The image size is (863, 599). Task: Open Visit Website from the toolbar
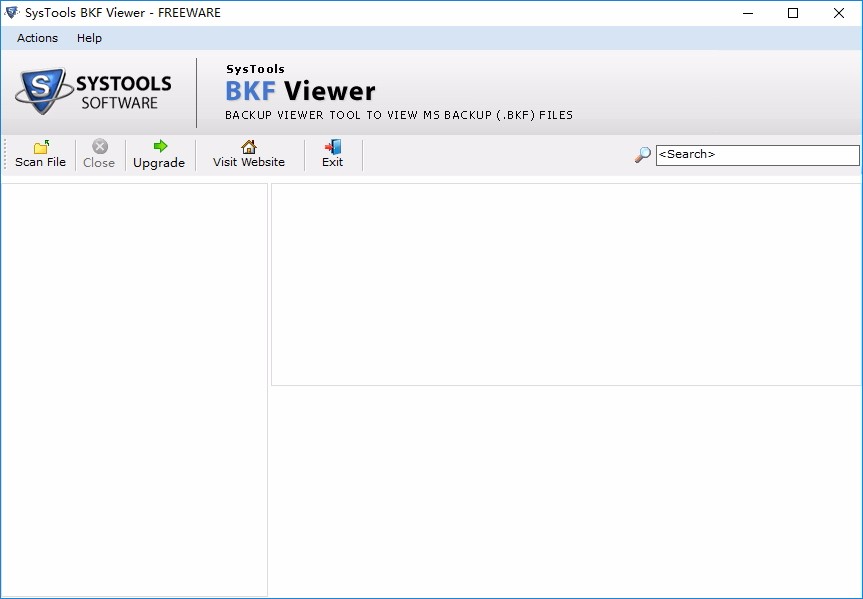tap(249, 154)
